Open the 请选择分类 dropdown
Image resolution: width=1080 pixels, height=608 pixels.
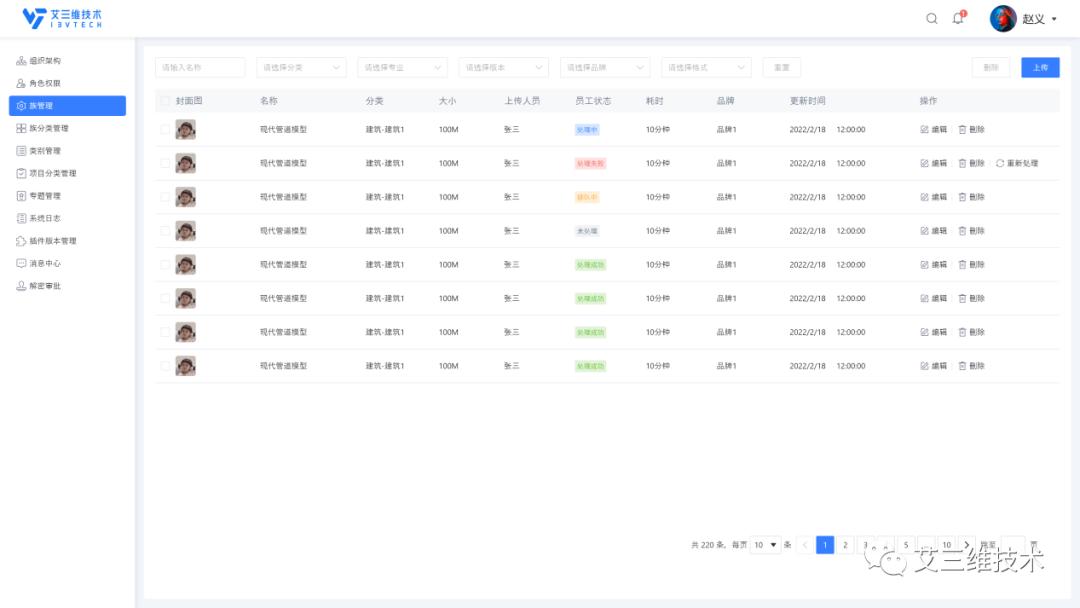point(300,67)
